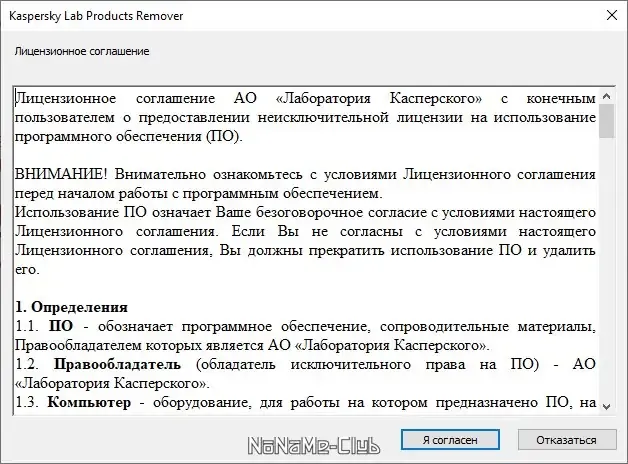Click the "Отказаться" button
628x464 pixels.
566,440
